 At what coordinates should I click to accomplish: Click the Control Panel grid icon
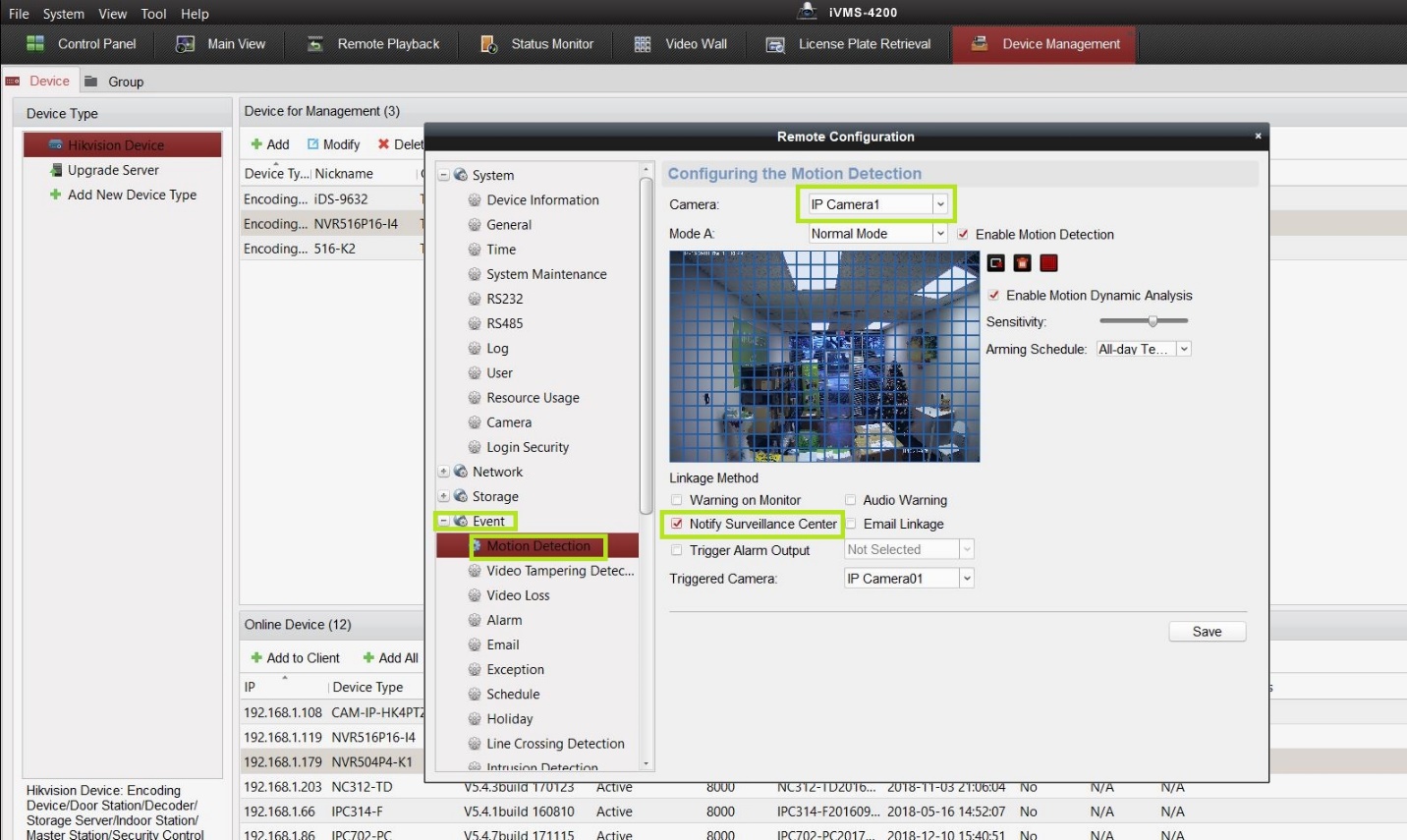35,43
